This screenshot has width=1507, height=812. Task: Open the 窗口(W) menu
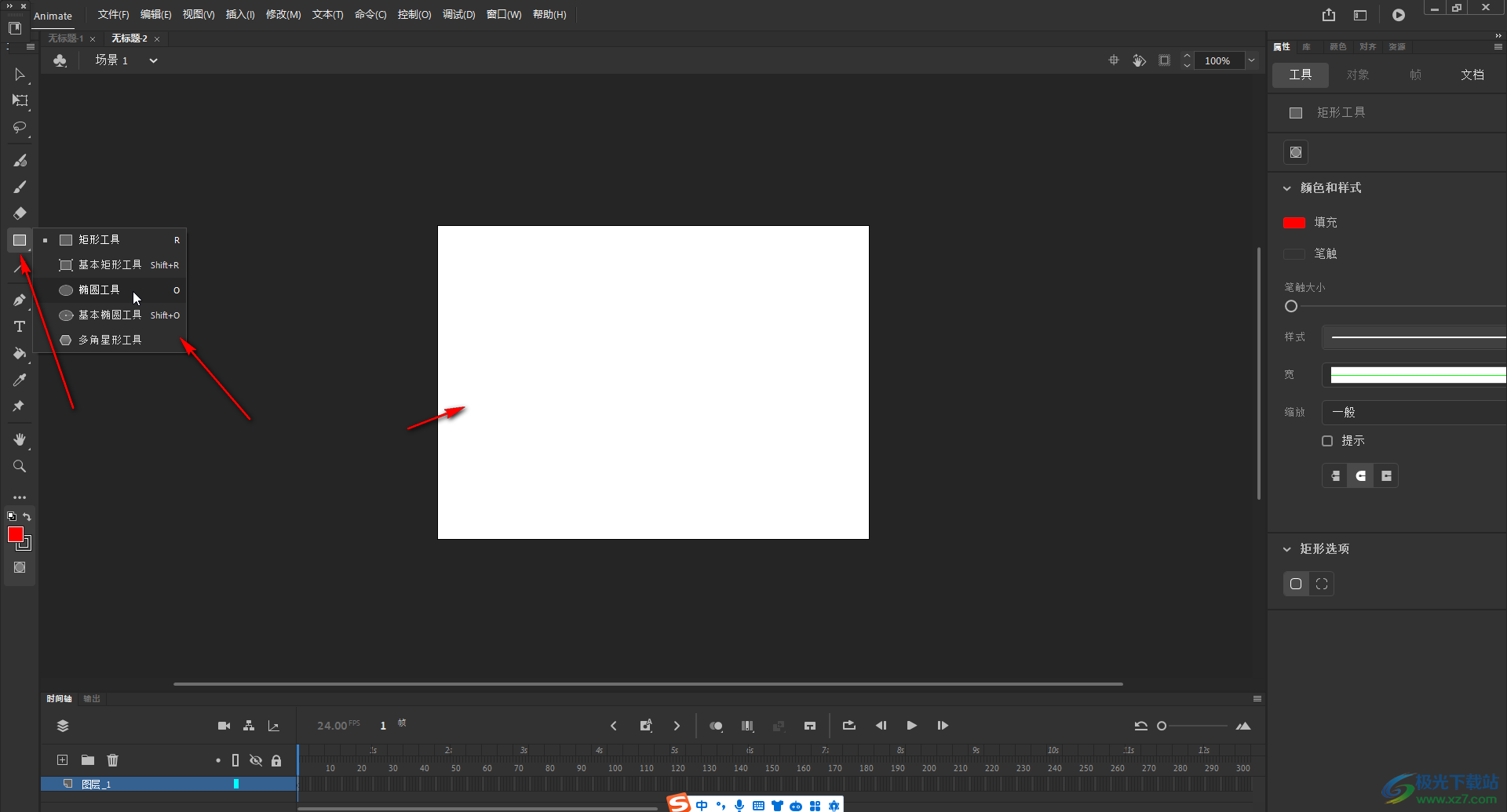504,15
